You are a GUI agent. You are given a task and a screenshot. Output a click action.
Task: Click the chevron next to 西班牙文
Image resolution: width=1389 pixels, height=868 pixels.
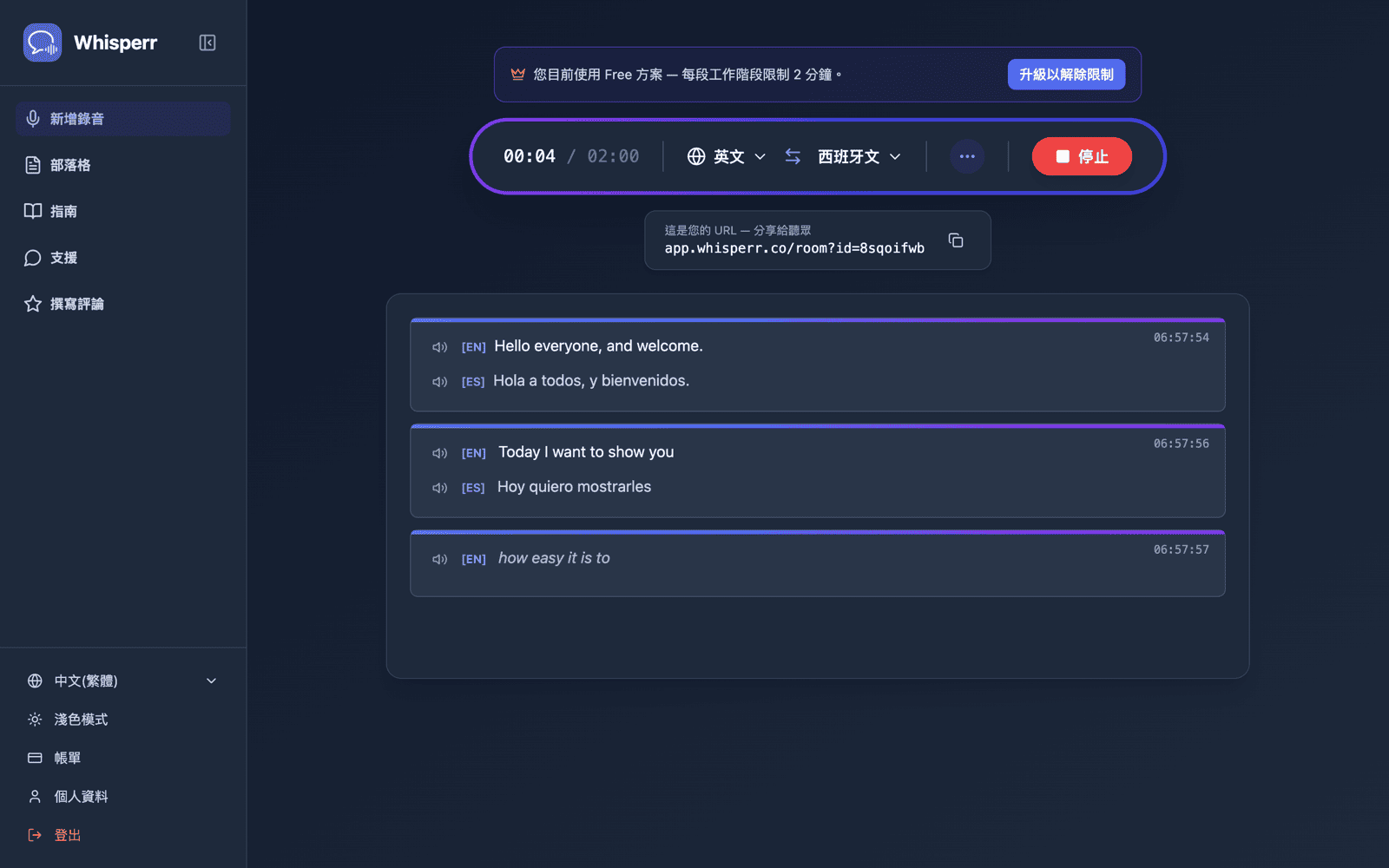click(895, 157)
